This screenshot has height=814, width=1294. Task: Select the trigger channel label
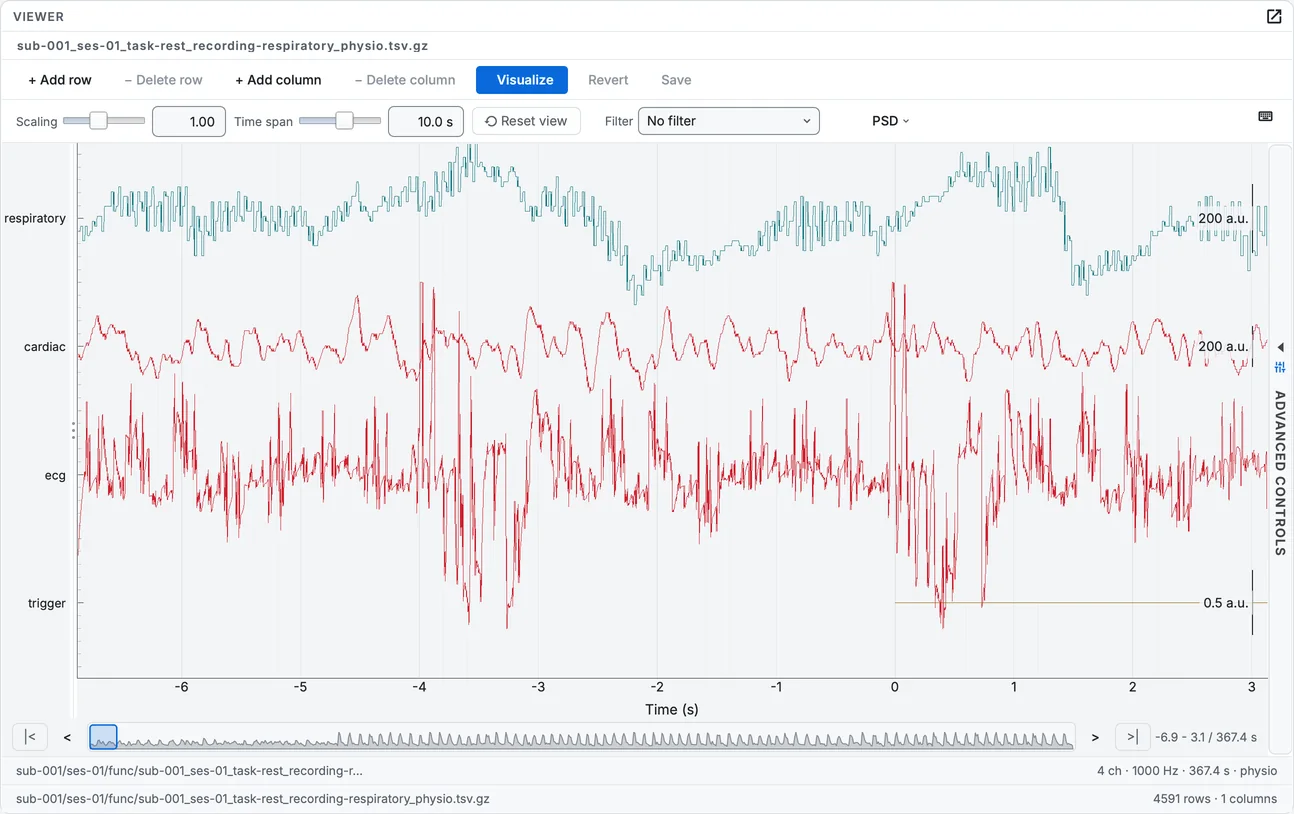pyautogui.click(x=47, y=603)
